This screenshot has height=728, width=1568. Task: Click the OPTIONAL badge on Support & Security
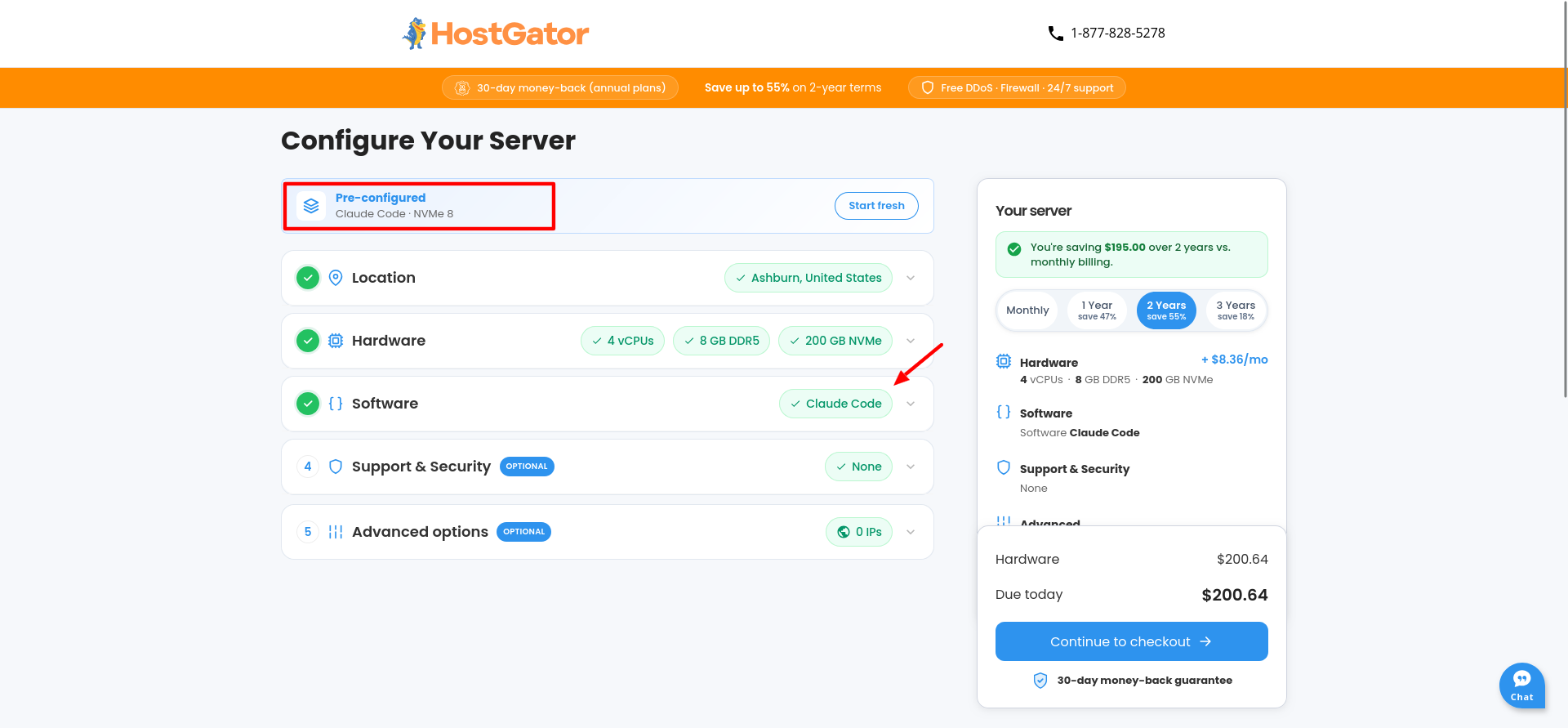[527, 467]
